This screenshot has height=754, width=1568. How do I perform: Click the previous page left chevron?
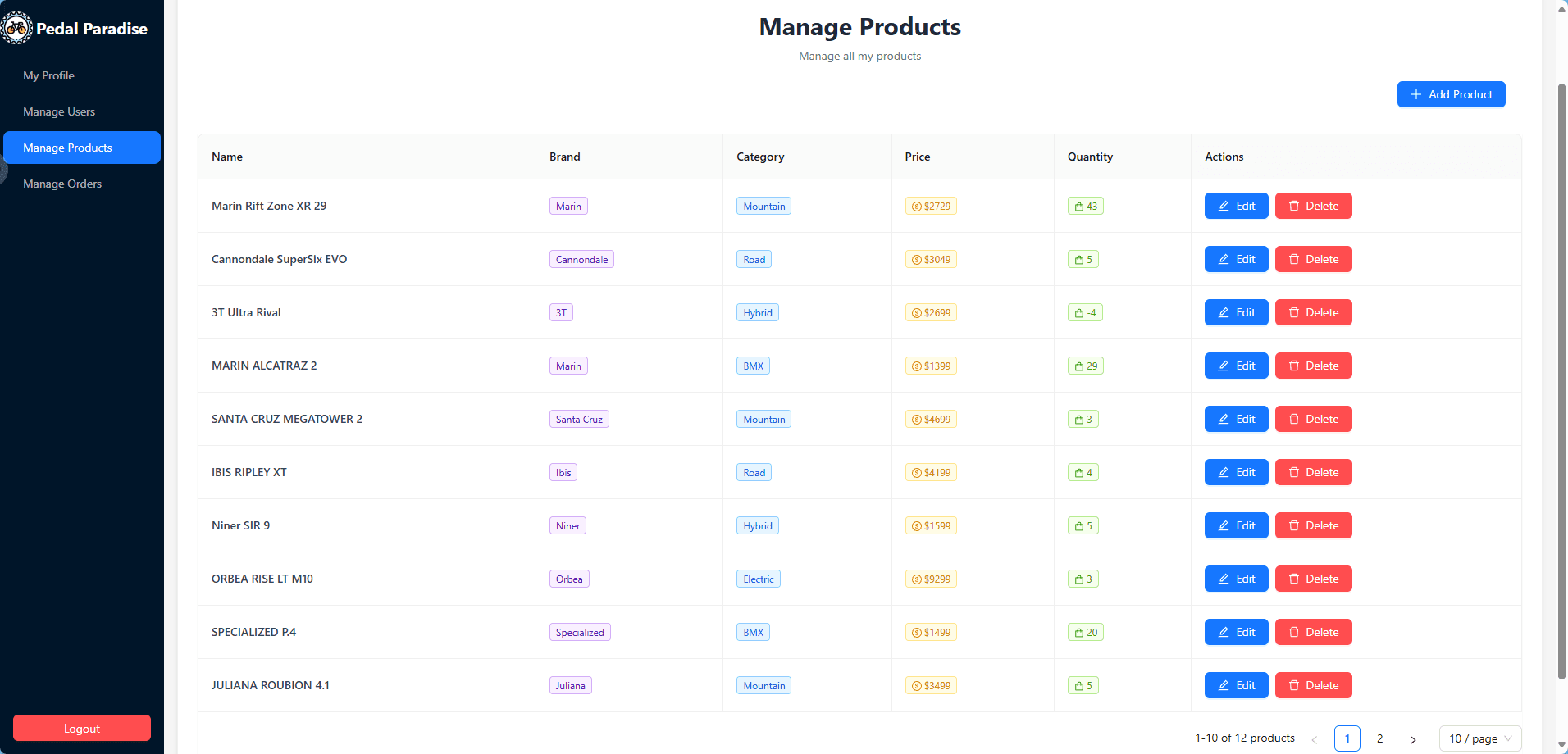click(x=1314, y=739)
